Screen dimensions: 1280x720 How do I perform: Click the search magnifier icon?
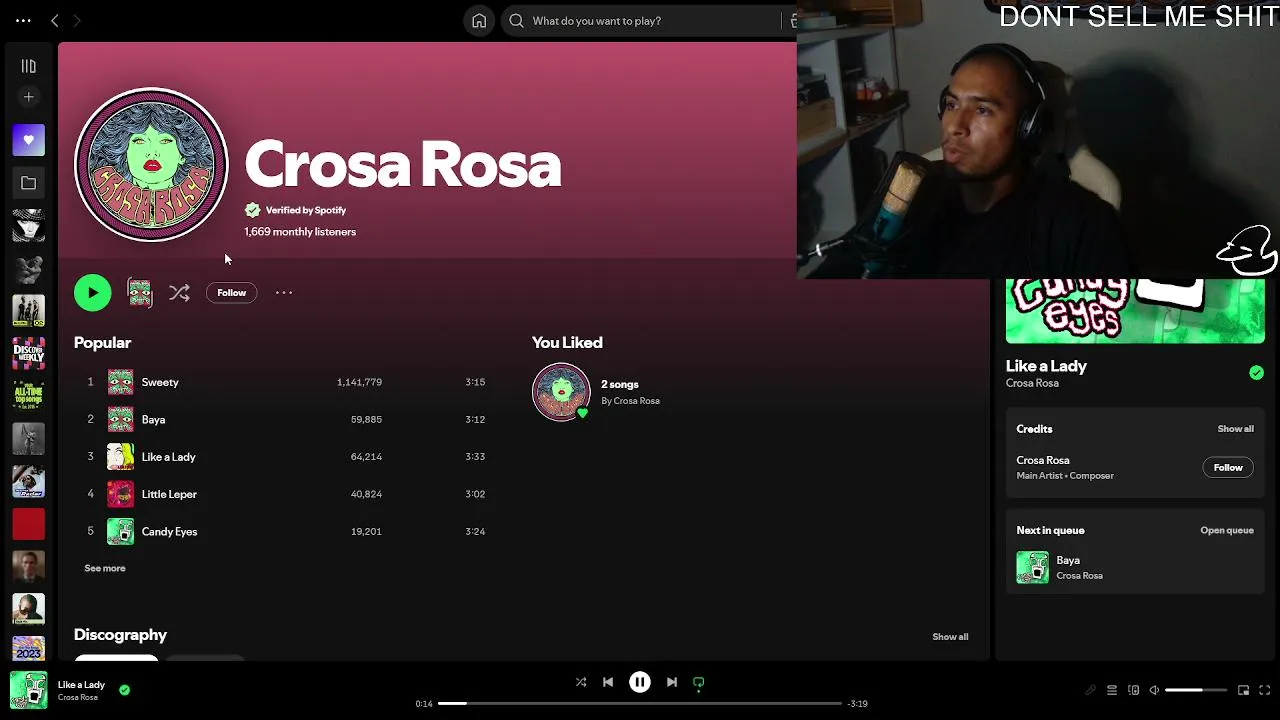(x=516, y=20)
